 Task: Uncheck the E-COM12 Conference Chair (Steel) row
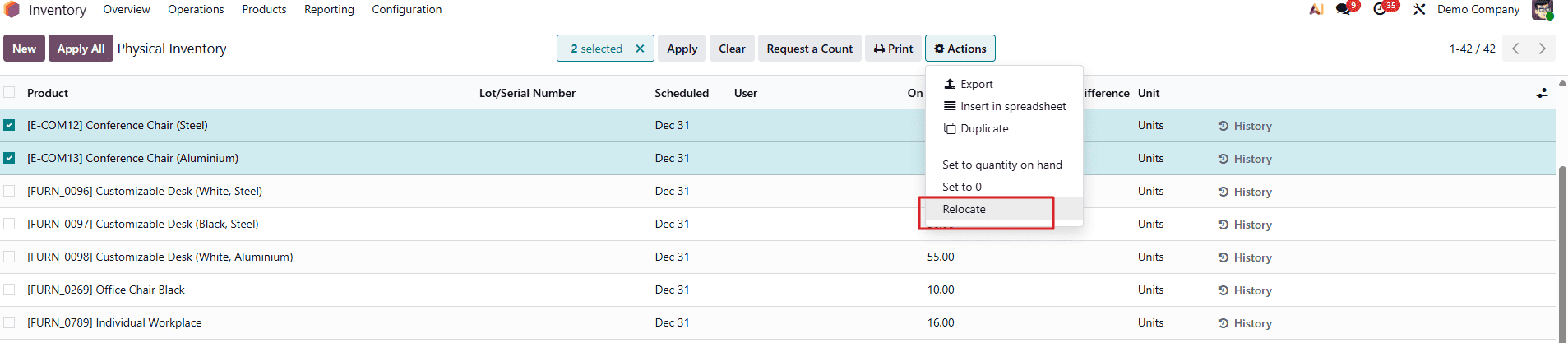(9, 125)
